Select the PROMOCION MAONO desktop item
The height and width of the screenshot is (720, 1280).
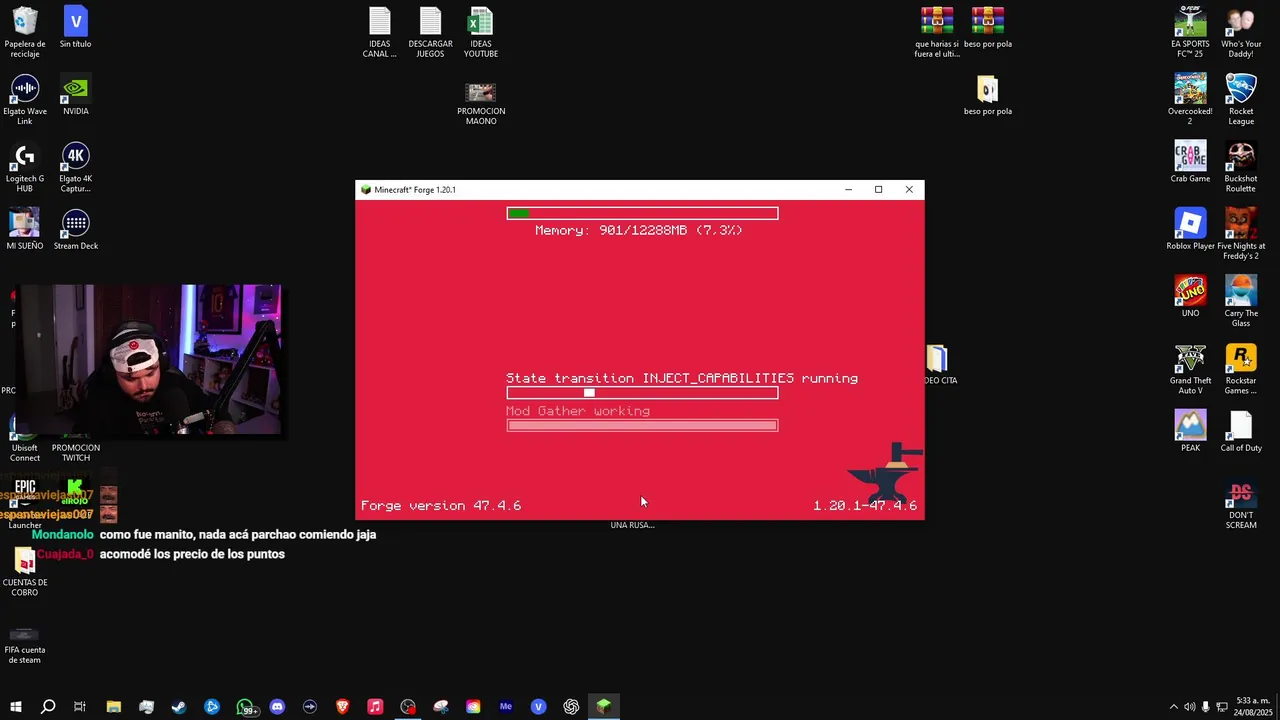pyautogui.click(x=481, y=101)
